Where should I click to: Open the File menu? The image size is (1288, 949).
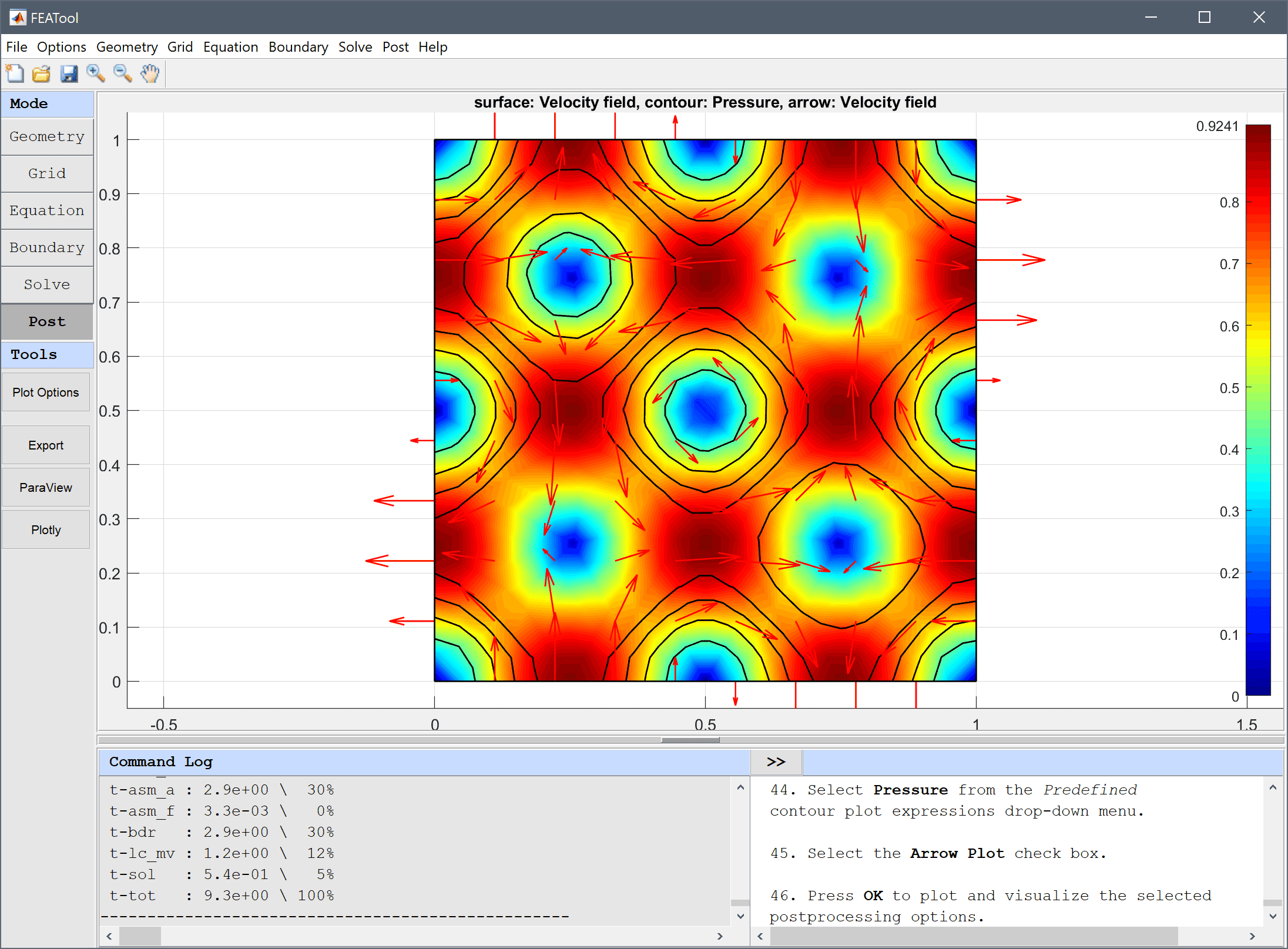(x=15, y=47)
